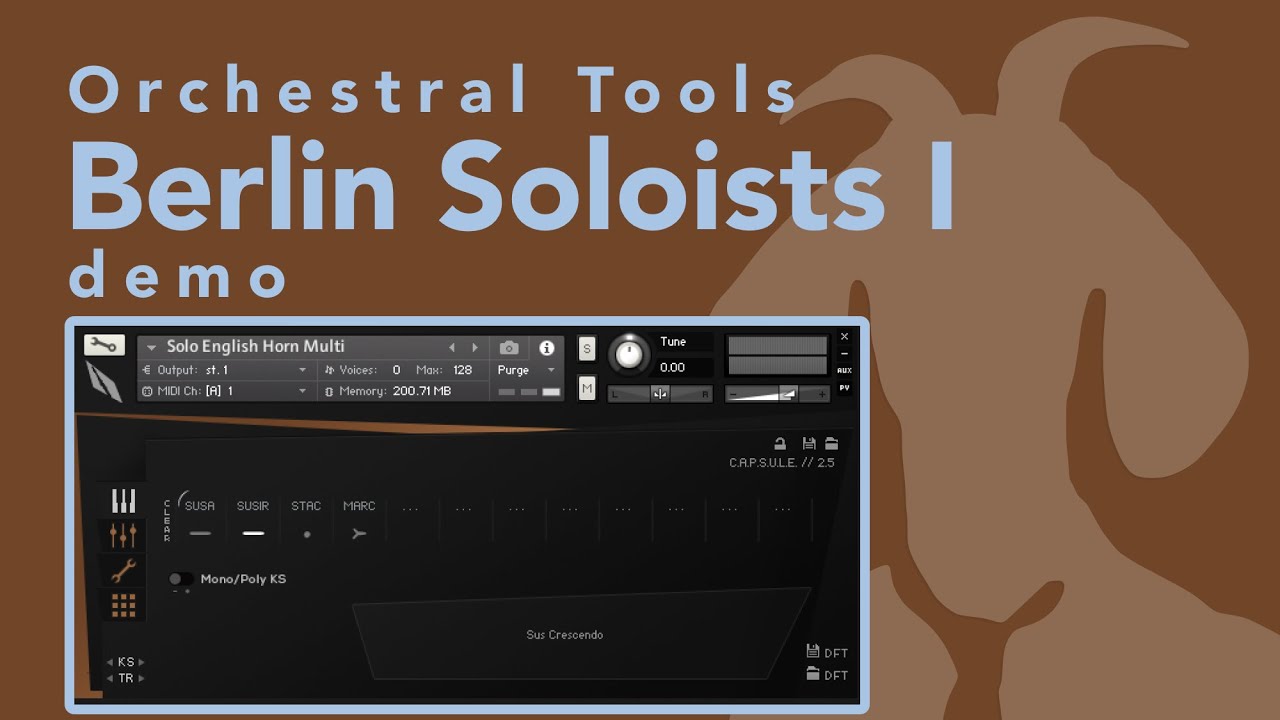Open the instrument info with the 'i' icon
Viewport: 1280px width, 720px height.
pos(546,348)
